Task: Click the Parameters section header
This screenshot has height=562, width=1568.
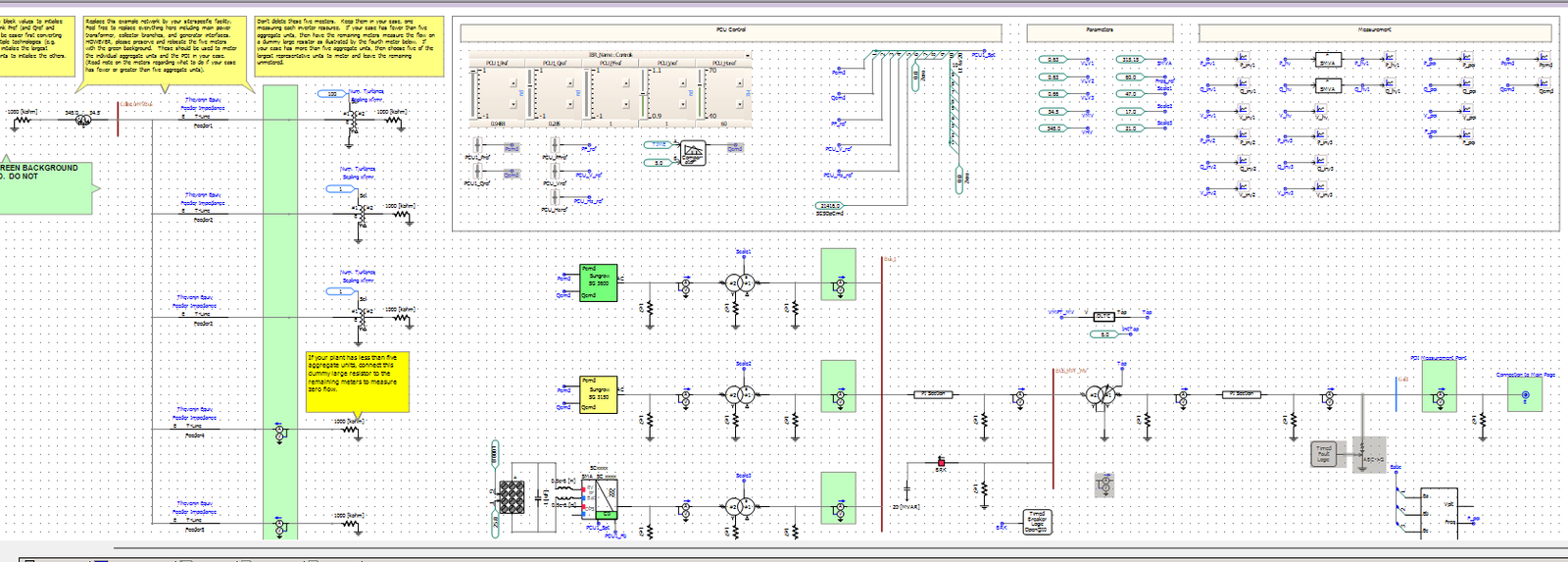Action: click(1100, 32)
